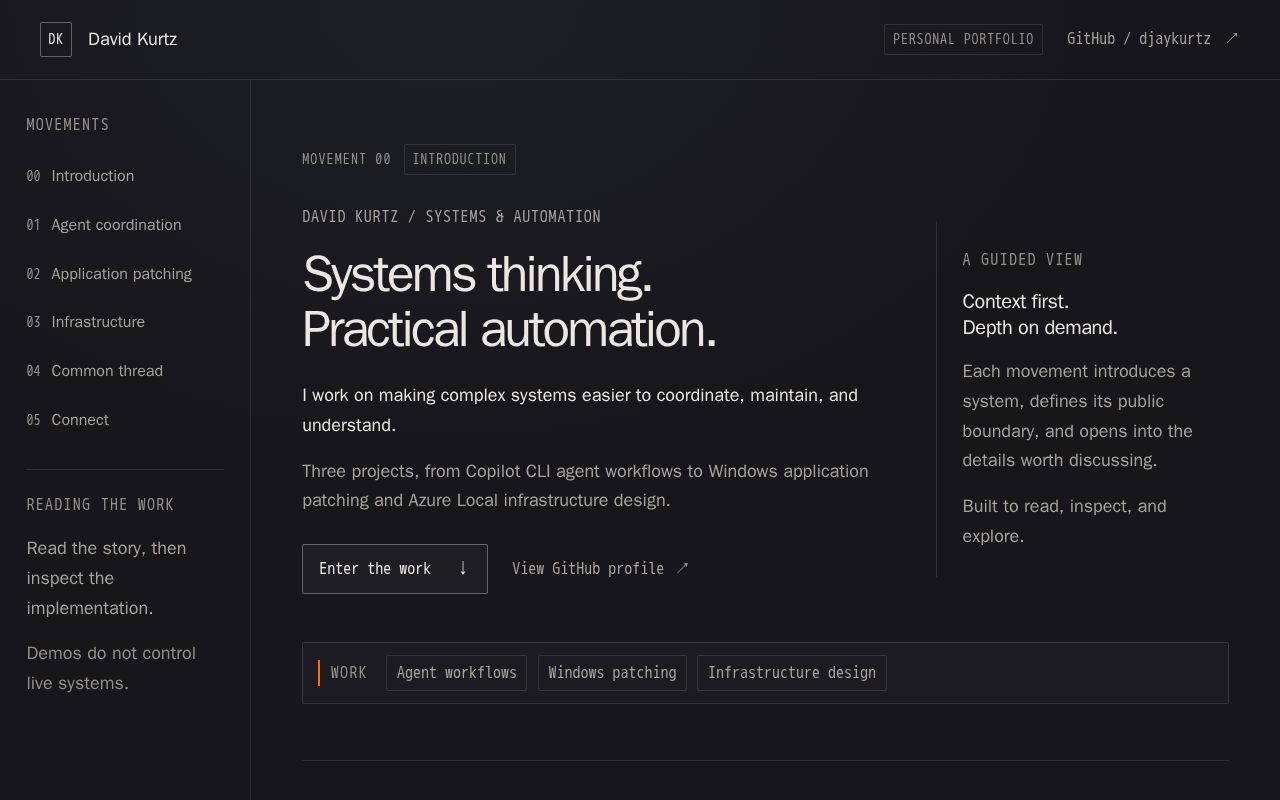Click the paragraph starting Each movement introduces
The height and width of the screenshot is (800, 1280).
pos(1077,416)
